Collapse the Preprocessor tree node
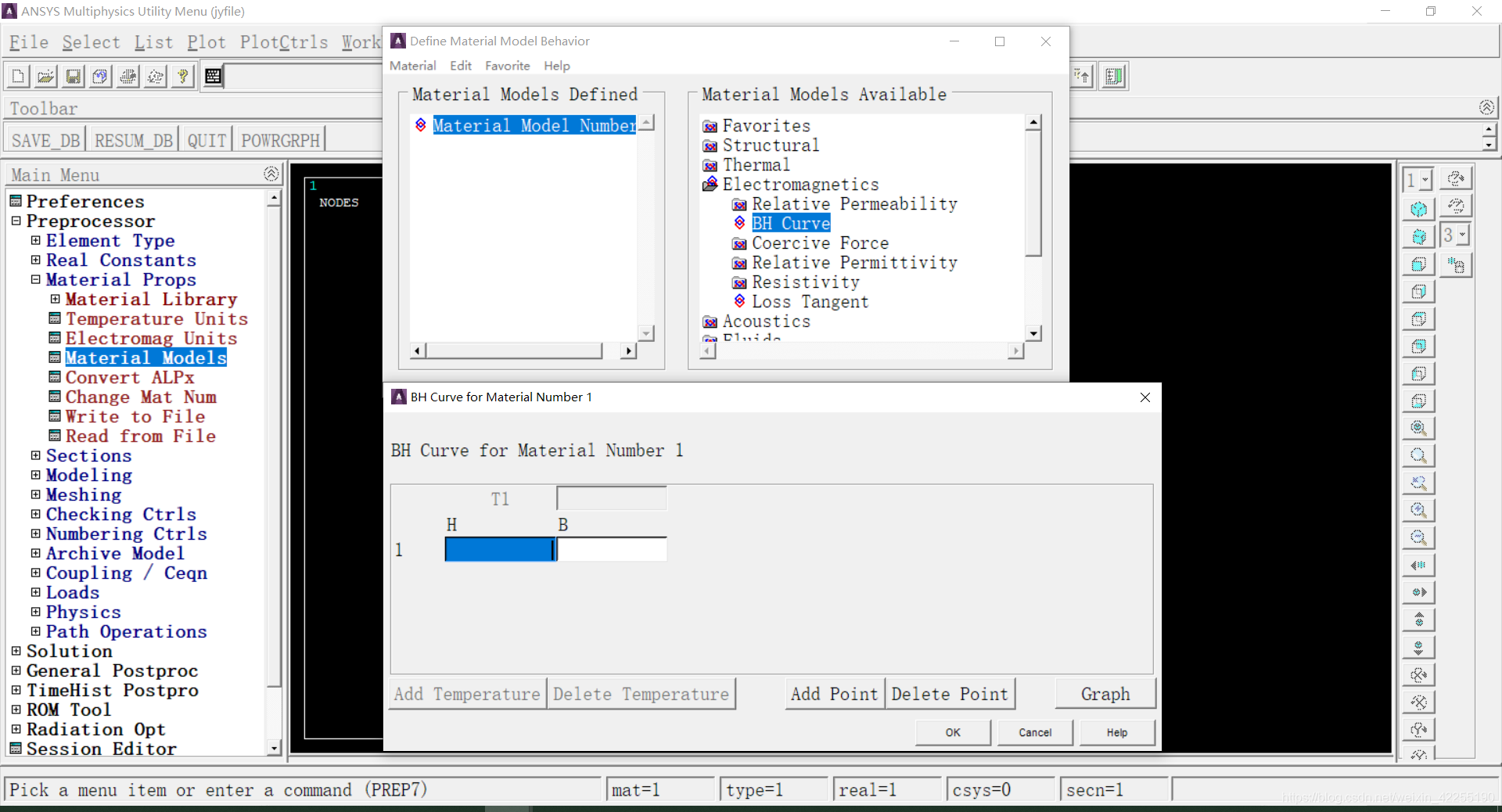The height and width of the screenshot is (812, 1502). [x=16, y=221]
